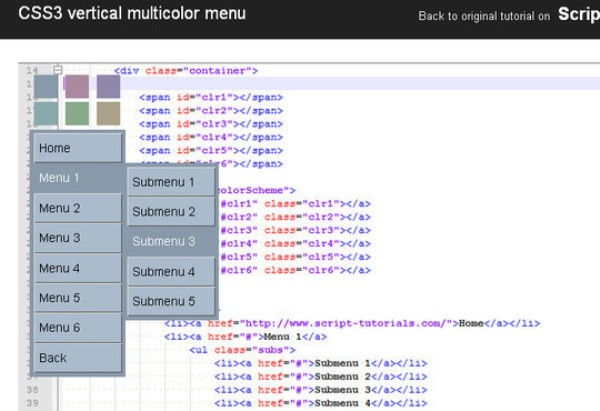600x411 pixels.
Task: Open Submenu 5 from the flyout
Action: point(171,301)
